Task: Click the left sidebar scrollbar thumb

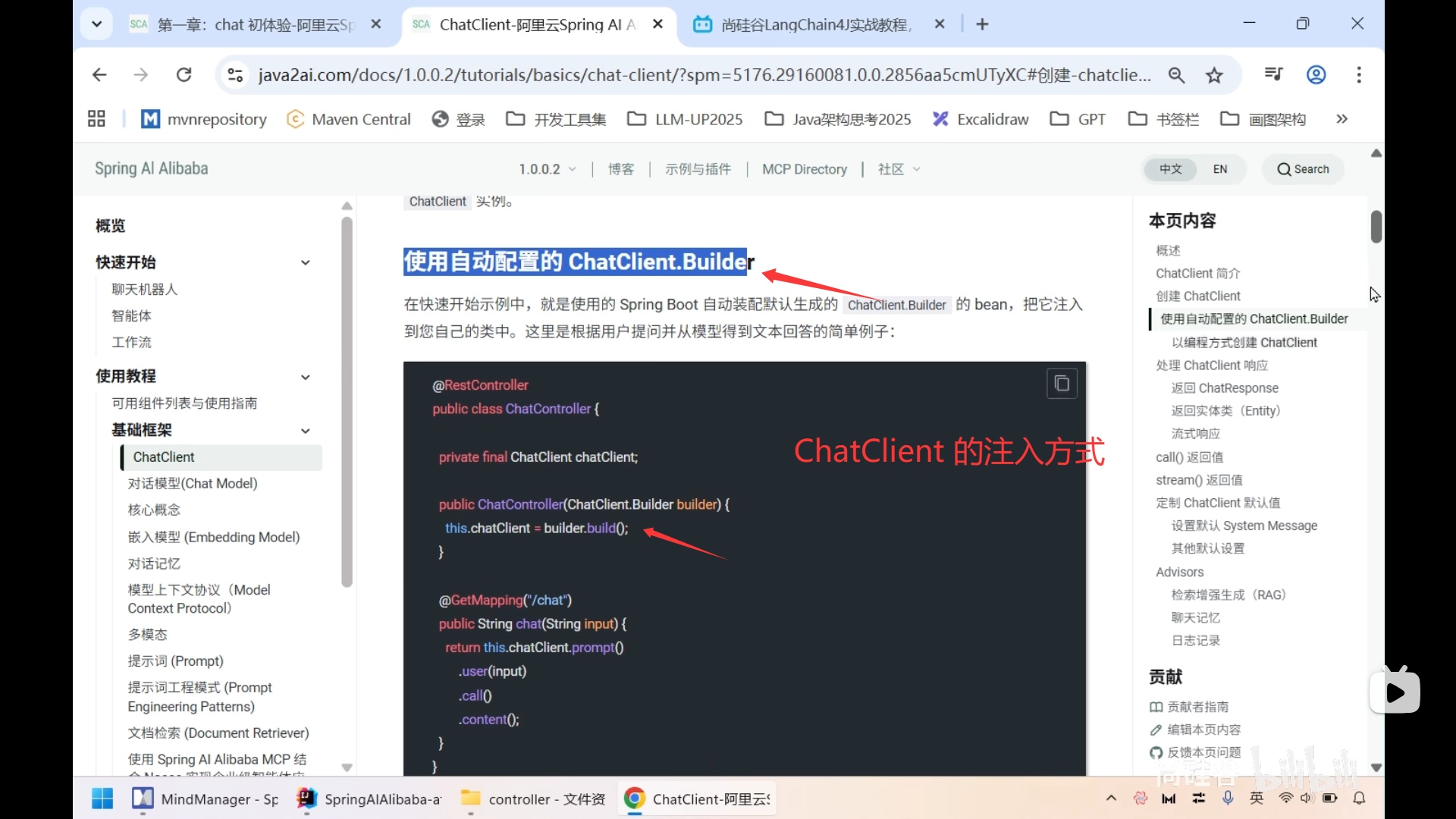Action: click(347, 402)
